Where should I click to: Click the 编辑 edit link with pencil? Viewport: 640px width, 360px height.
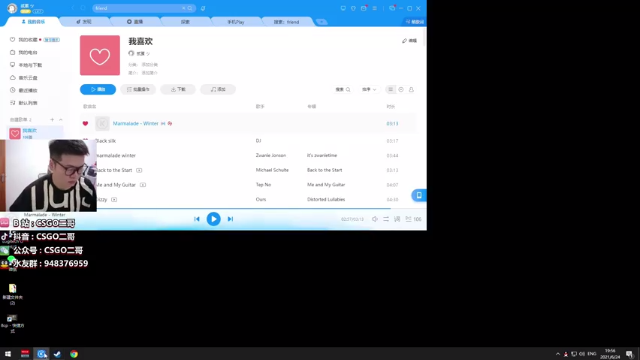pos(409,40)
